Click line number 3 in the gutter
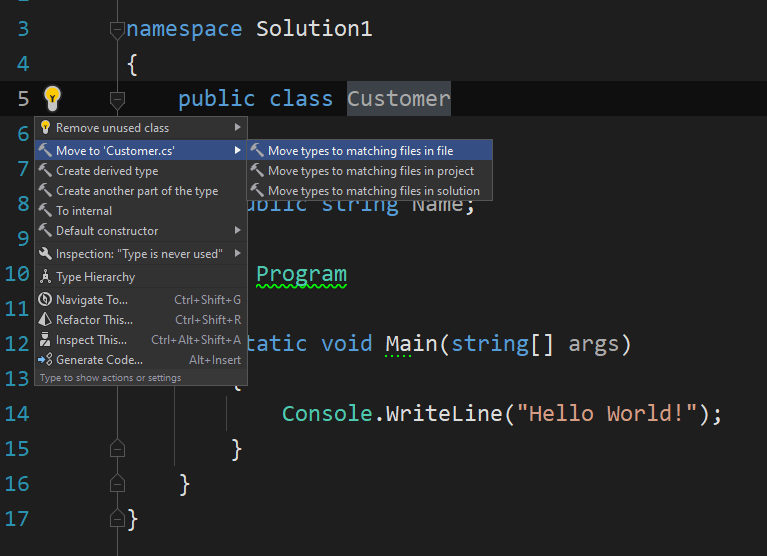The width and height of the screenshot is (767, 556). tap(23, 28)
